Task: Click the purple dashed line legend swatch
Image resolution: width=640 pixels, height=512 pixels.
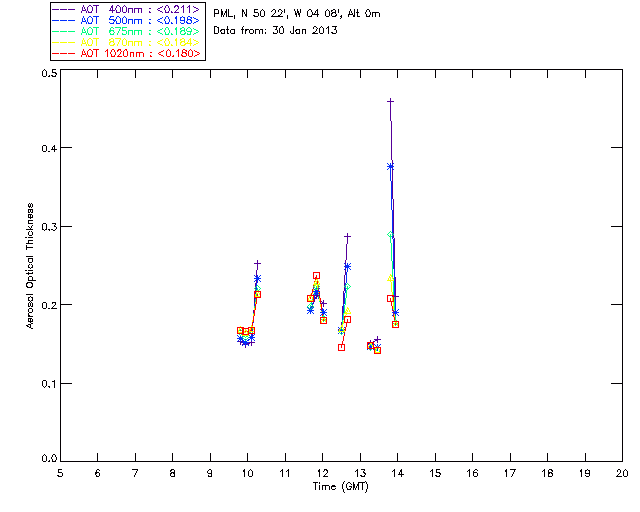Action: pyautogui.click(x=63, y=9)
